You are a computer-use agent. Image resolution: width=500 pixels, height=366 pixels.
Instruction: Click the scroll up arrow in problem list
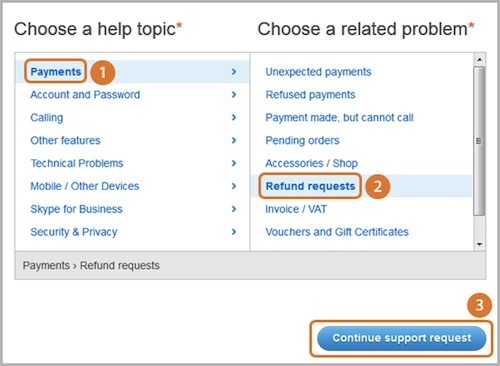point(479,59)
